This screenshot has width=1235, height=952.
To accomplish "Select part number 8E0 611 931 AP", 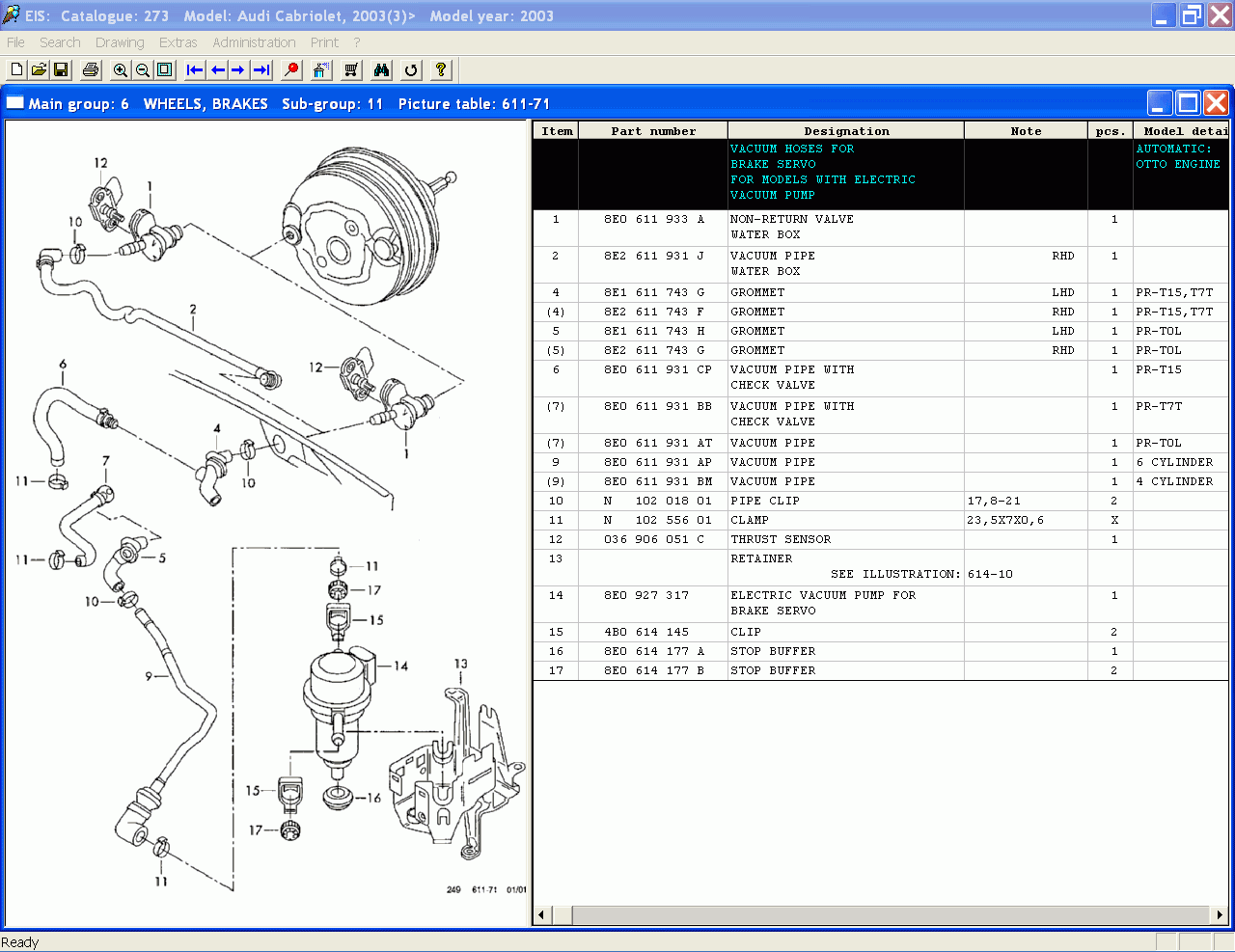I will click(658, 462).
